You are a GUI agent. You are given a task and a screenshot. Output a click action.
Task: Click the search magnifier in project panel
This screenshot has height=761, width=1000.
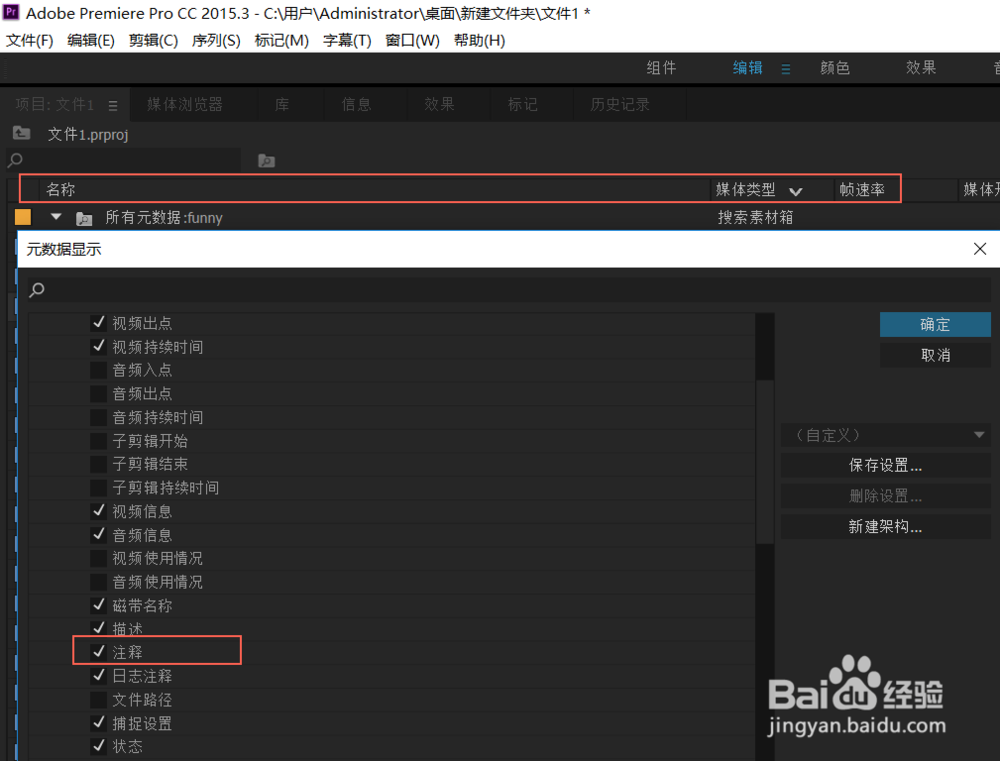tap(15, 159)
